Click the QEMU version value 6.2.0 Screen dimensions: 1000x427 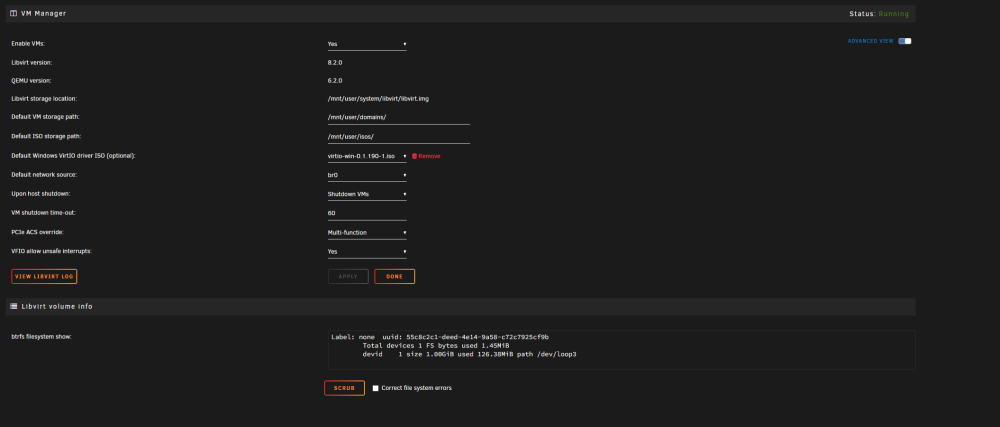click(x=335, y=81)
